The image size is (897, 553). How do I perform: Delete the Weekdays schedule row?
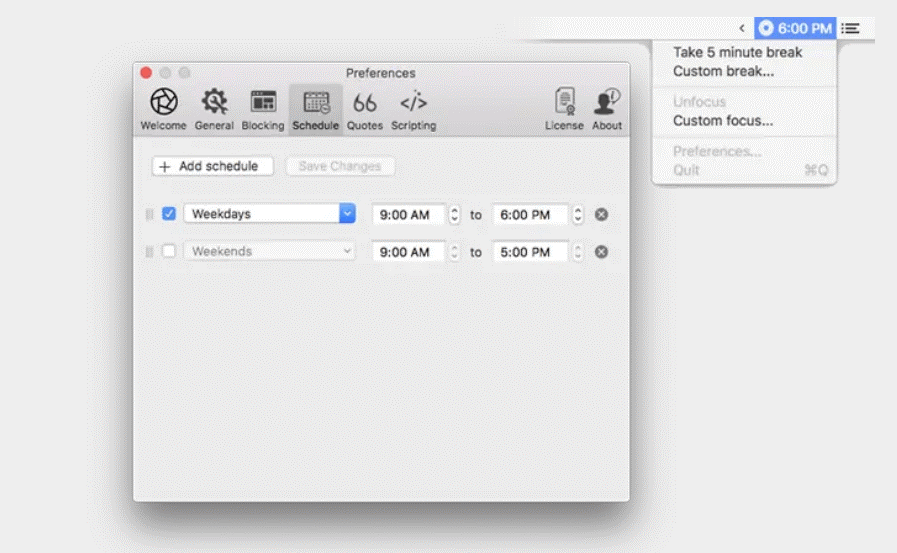pyautogui.click(x=601, y=214)
